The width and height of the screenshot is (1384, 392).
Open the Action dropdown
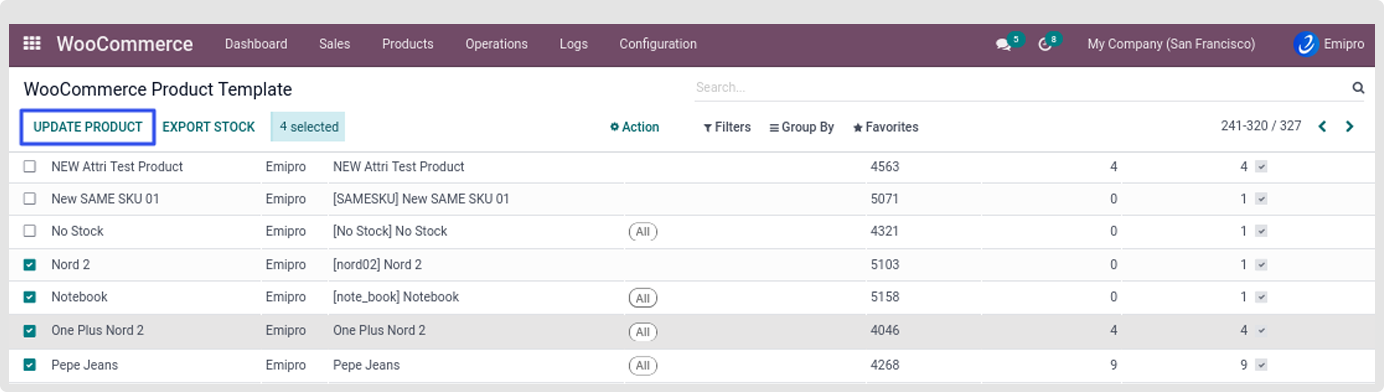coord(635,127)
